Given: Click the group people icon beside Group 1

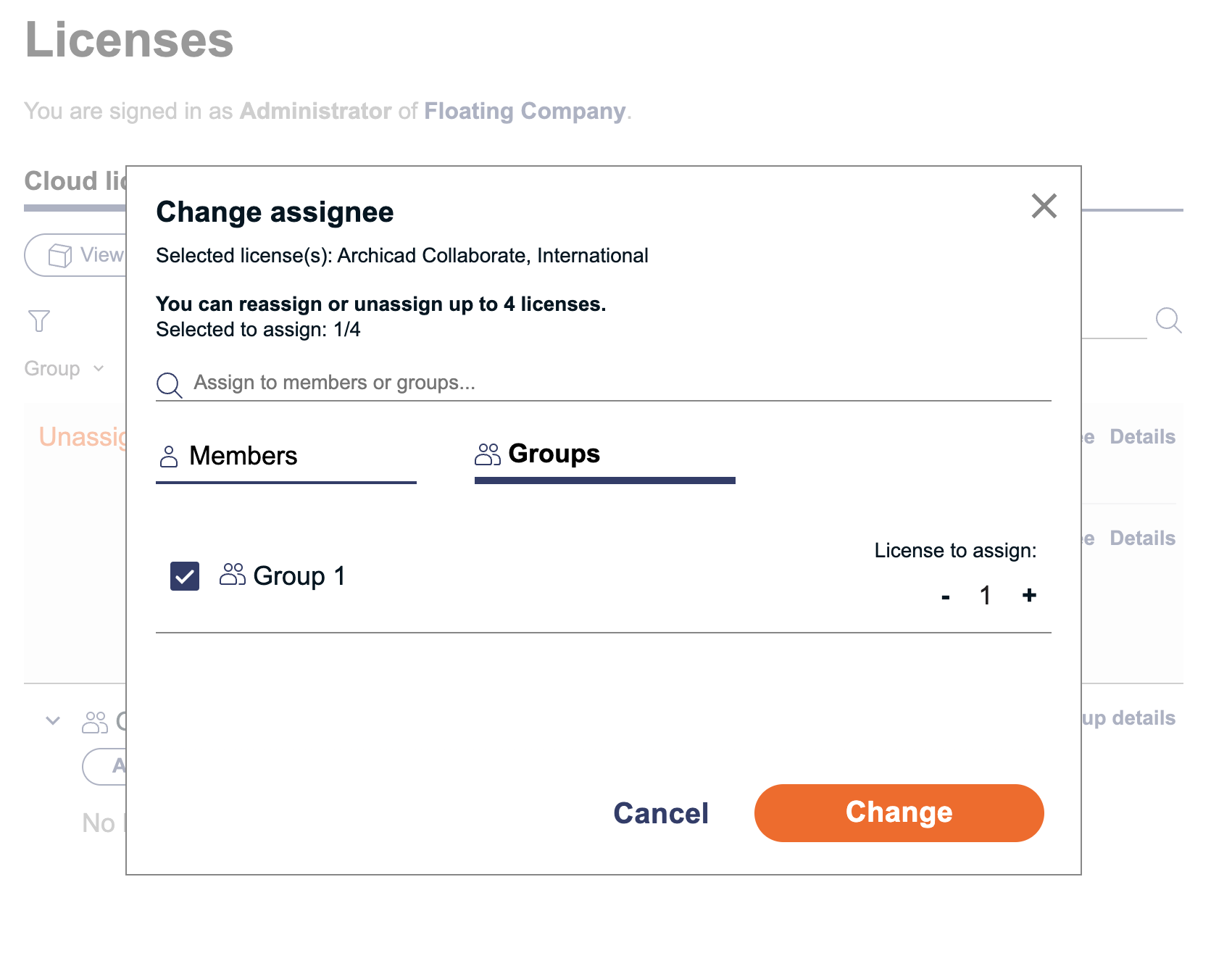Looking at the screenshot, I should click(233, 575).
